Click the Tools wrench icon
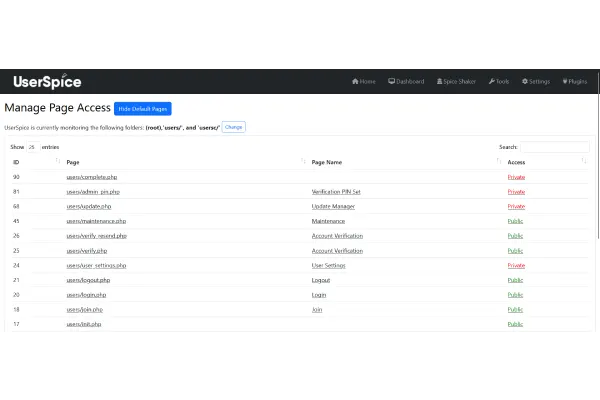This screenshot has width=600, height=400. coord(492,82)
